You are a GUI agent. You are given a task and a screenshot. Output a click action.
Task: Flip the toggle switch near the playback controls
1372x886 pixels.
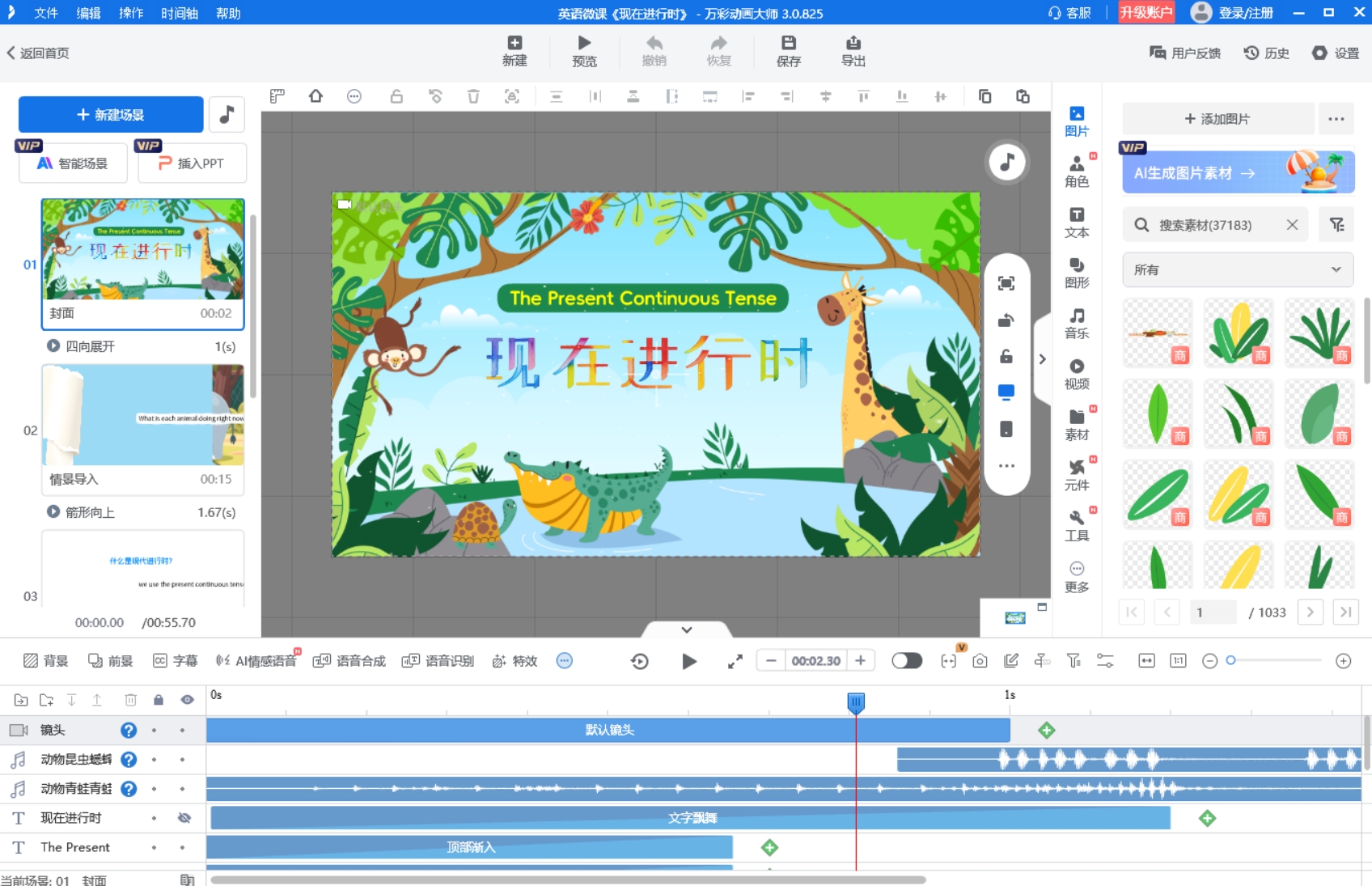[x=907, y=660]
